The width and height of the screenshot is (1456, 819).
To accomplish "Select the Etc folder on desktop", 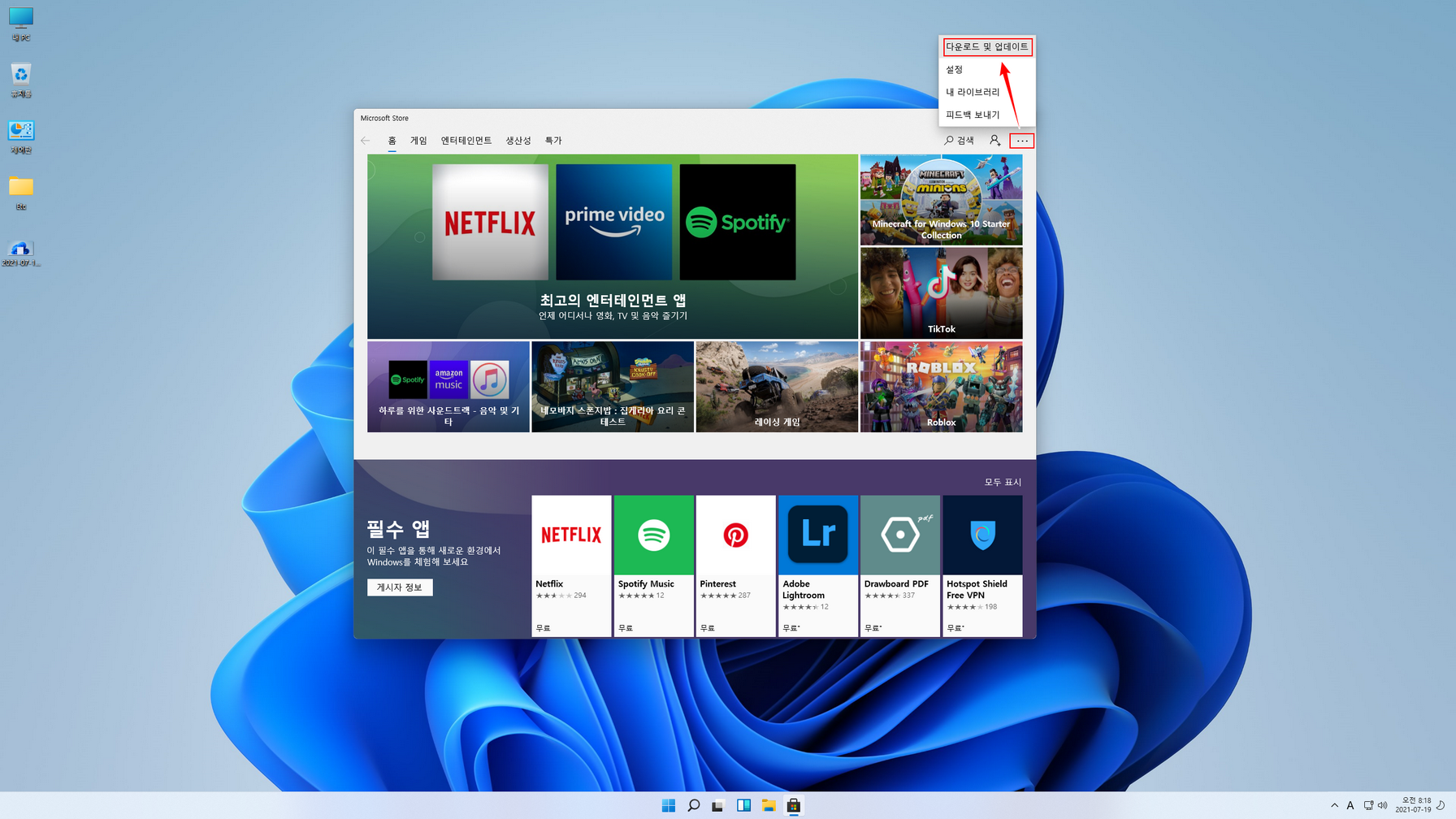I will click(21, 193).
